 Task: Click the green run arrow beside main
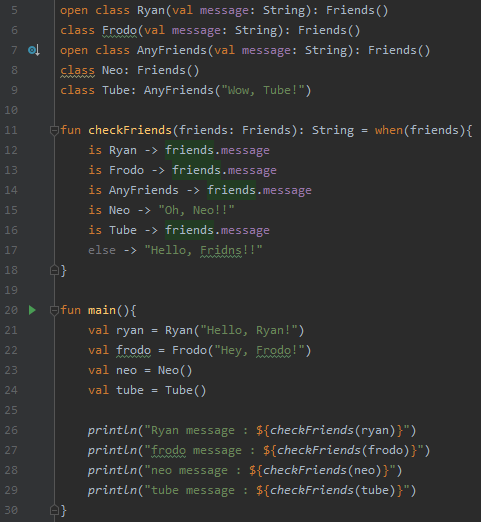(x=32, y=310)
